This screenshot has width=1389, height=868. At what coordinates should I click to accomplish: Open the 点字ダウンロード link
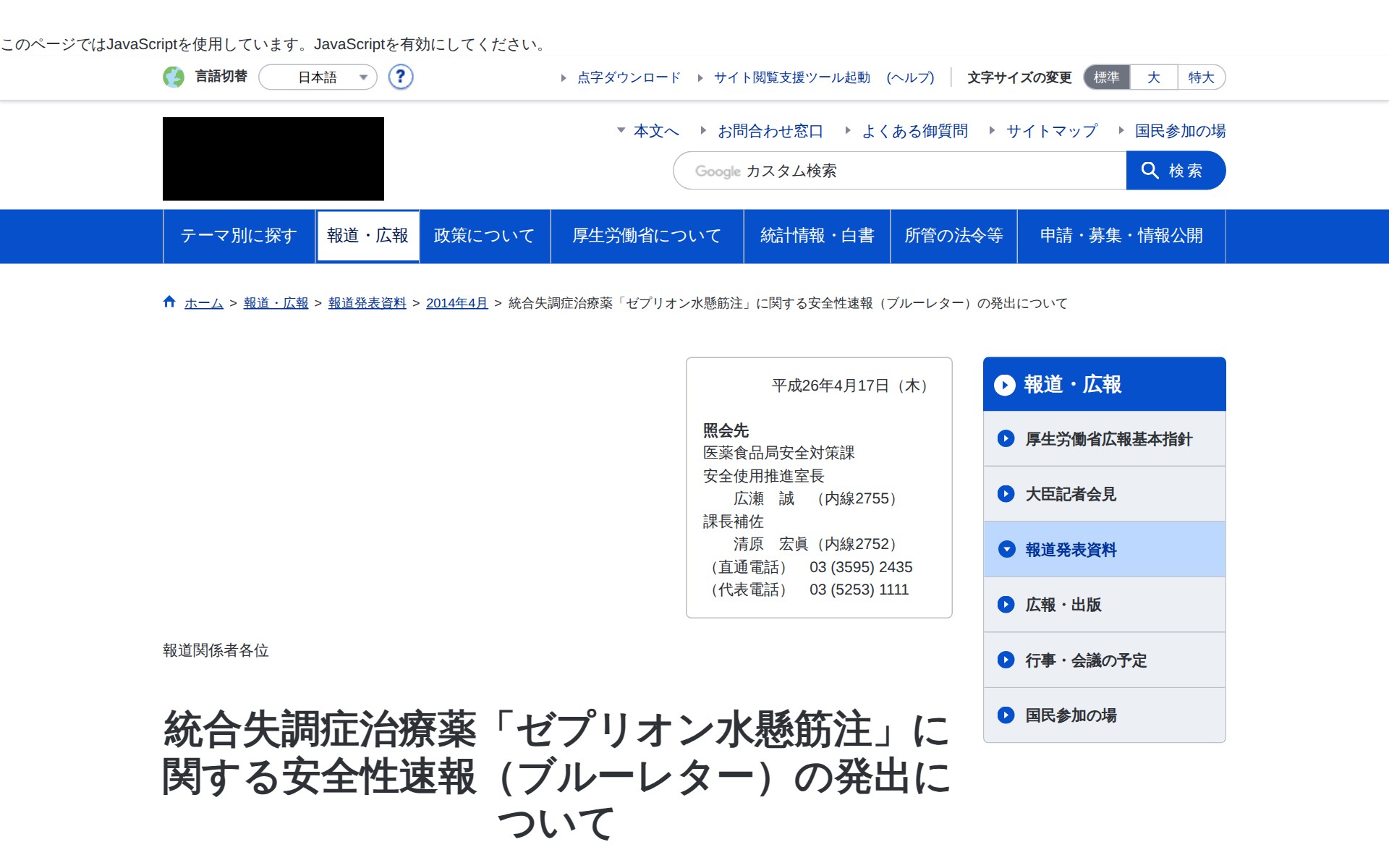(x=628, y=77)
